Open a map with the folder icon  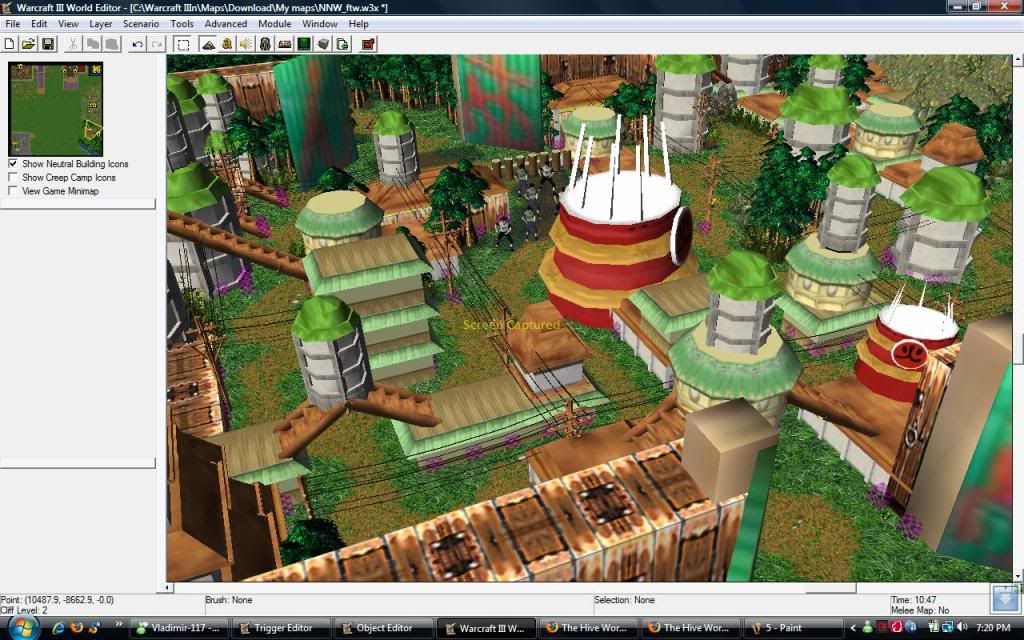click(x=28, y=44)
